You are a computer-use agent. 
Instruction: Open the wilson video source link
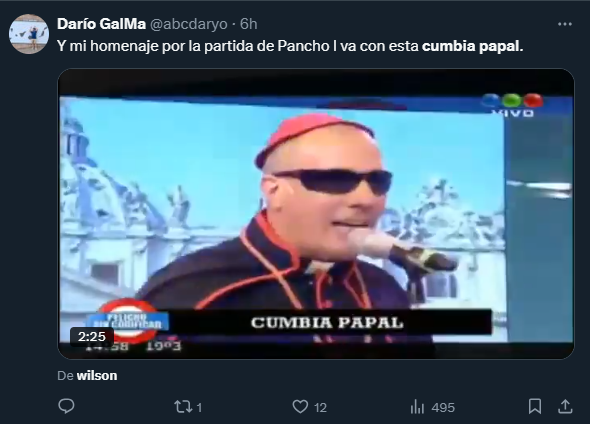[x=97, y=375]
